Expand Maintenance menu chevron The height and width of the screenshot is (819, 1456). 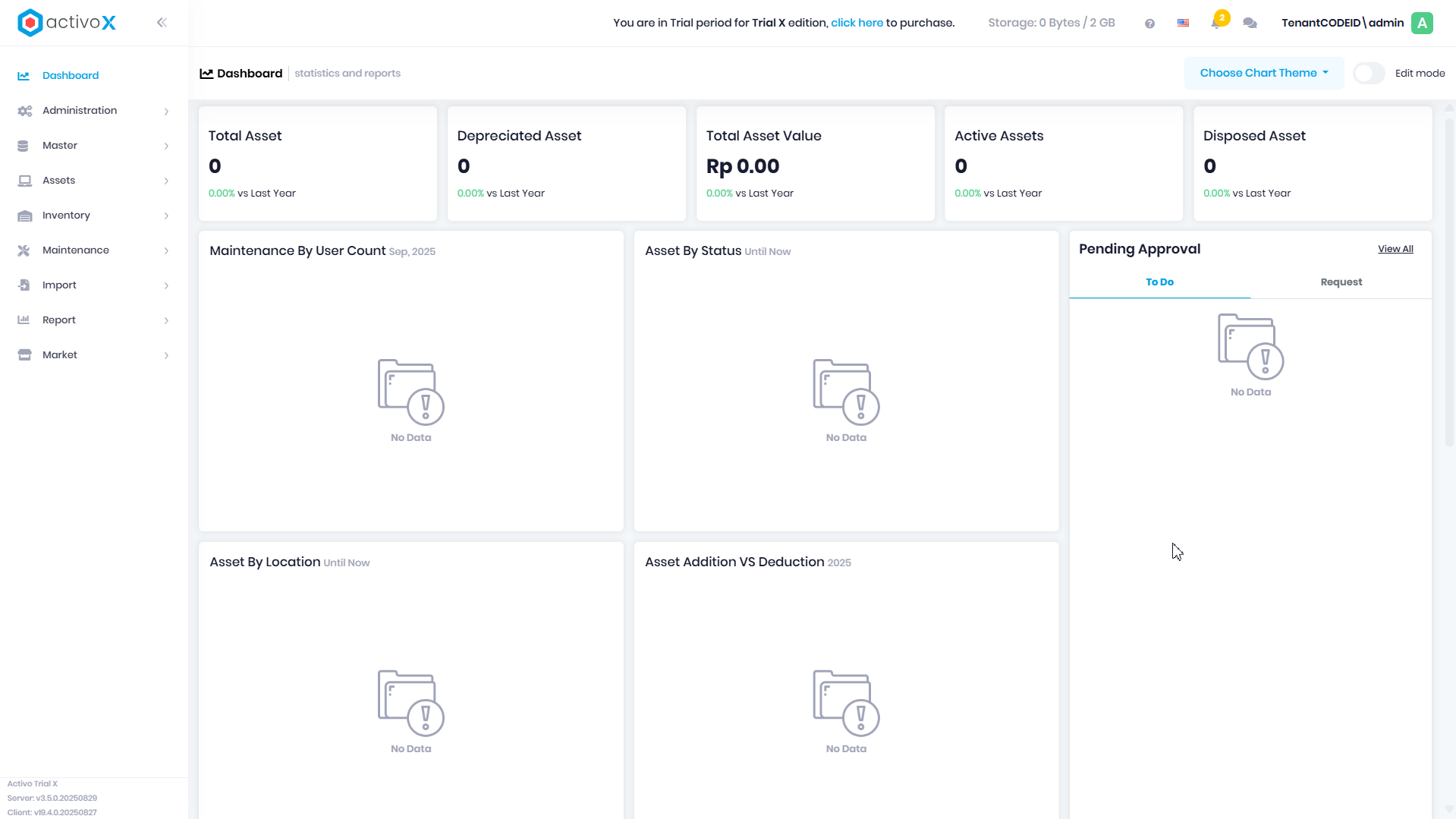[166, 251]
